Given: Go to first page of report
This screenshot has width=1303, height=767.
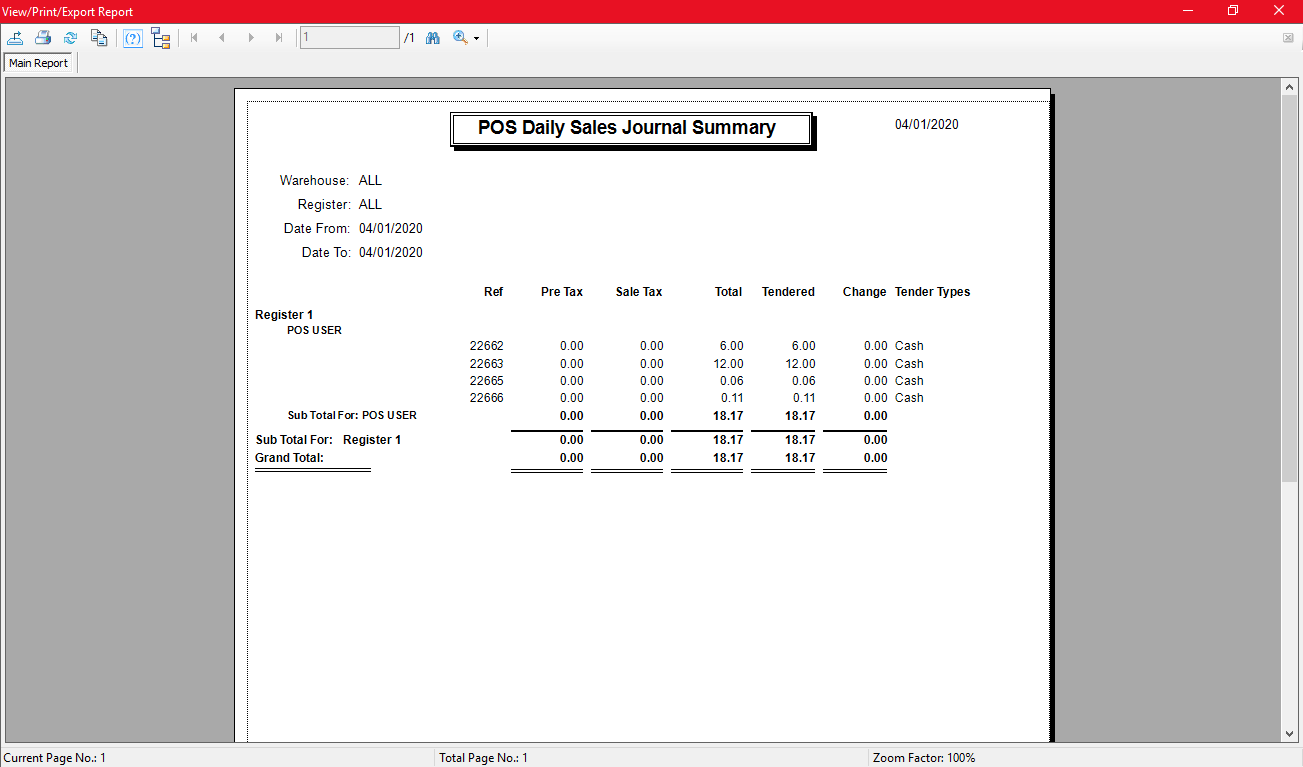Looking at the screenshot, I should [194, 38].
